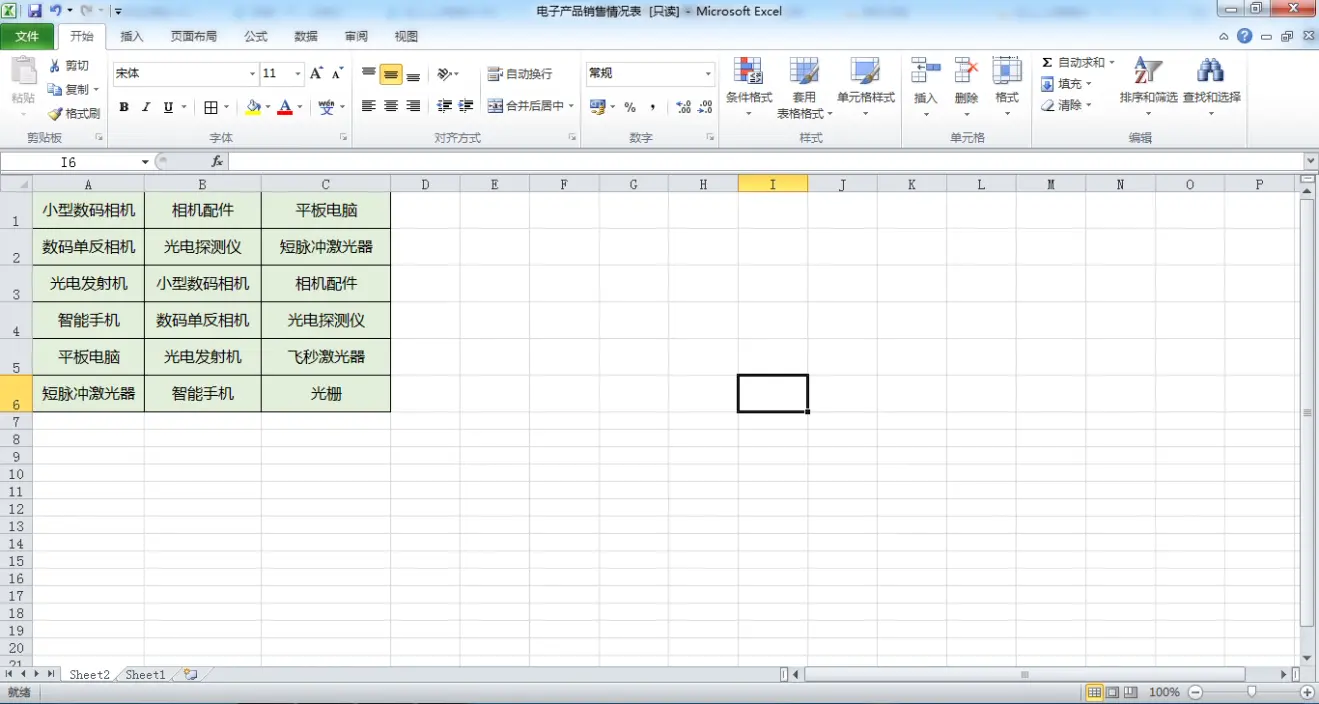The image size is (1319, 704).
Task: Expand the Name Box dropdown arrow
Action: pyautogui.click(x=145, y=162)
